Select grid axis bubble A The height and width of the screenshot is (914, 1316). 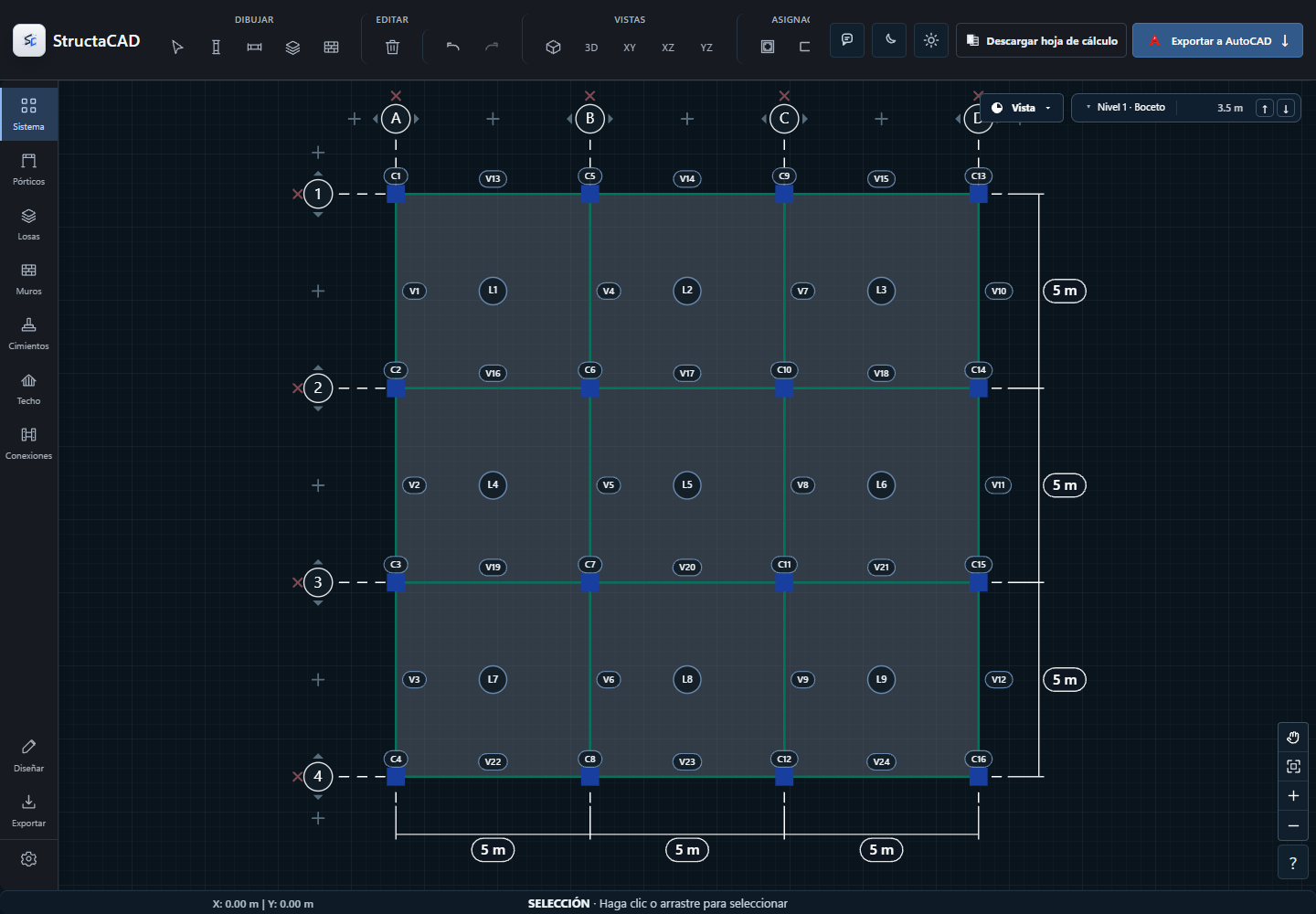pos(396,118)
